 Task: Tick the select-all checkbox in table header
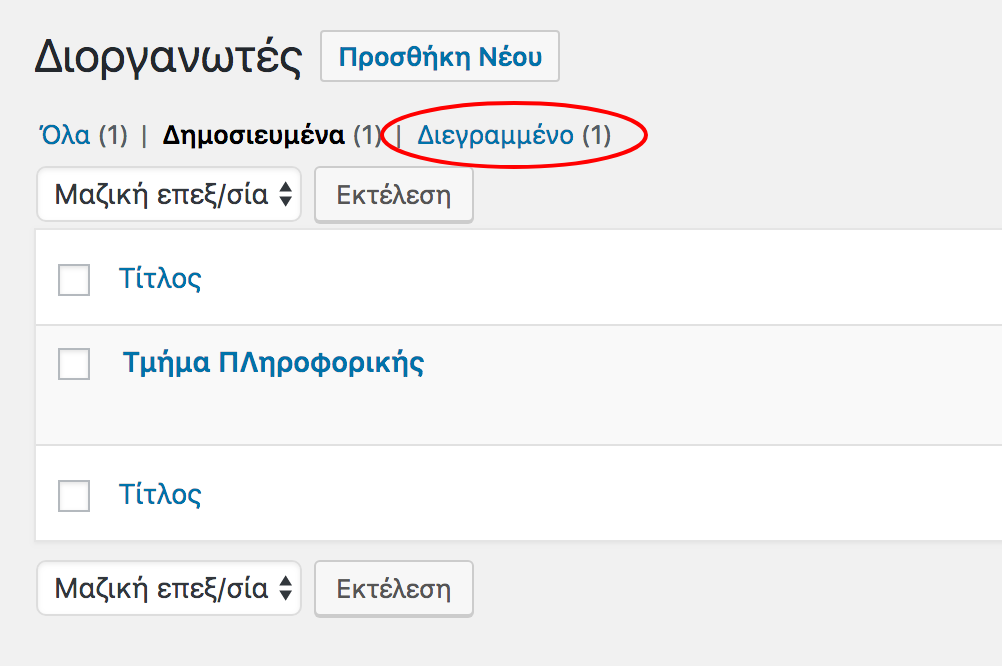coord(74,280)
